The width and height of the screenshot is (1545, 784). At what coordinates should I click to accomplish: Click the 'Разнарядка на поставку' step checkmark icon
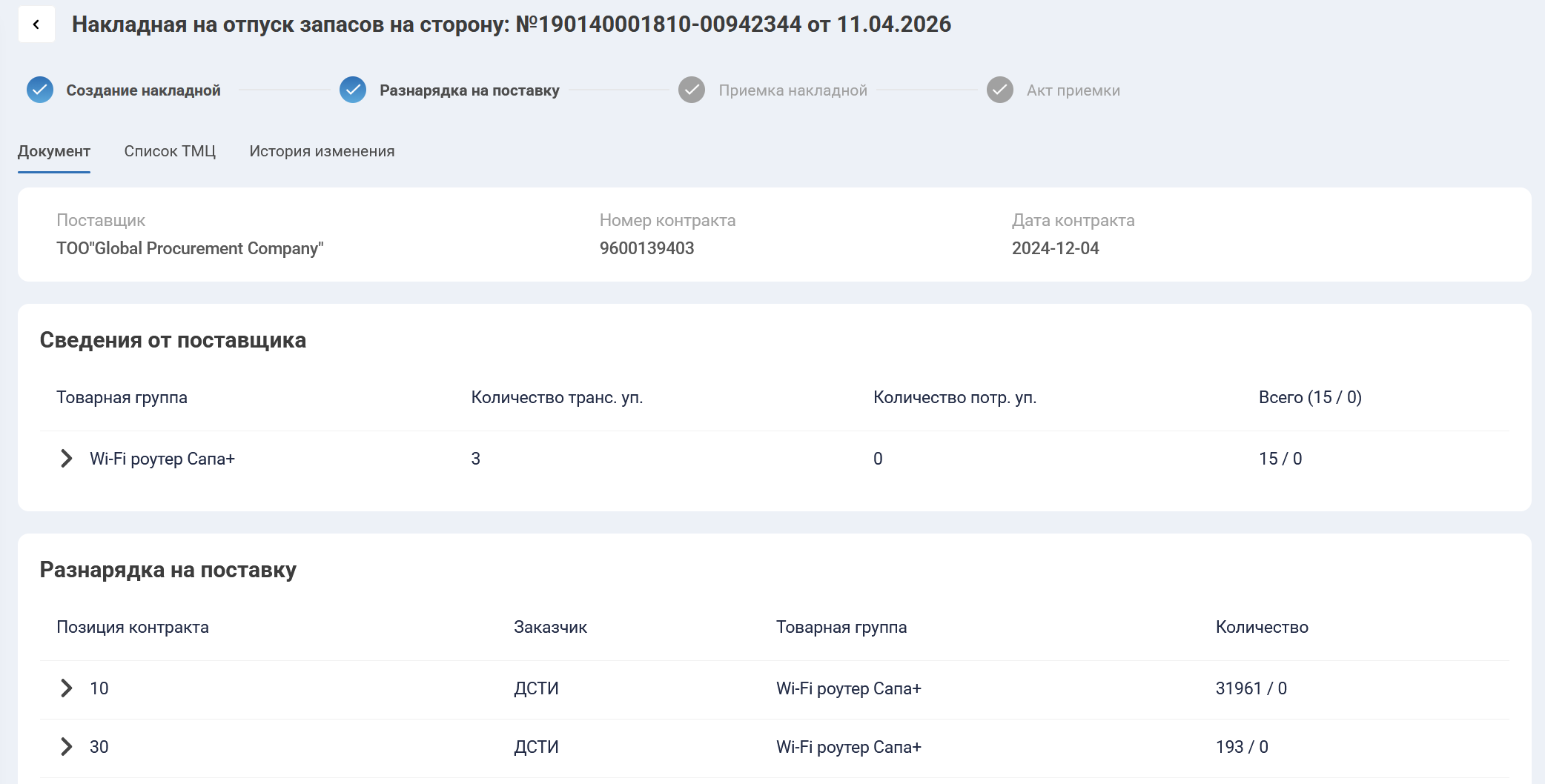[353, 90]
